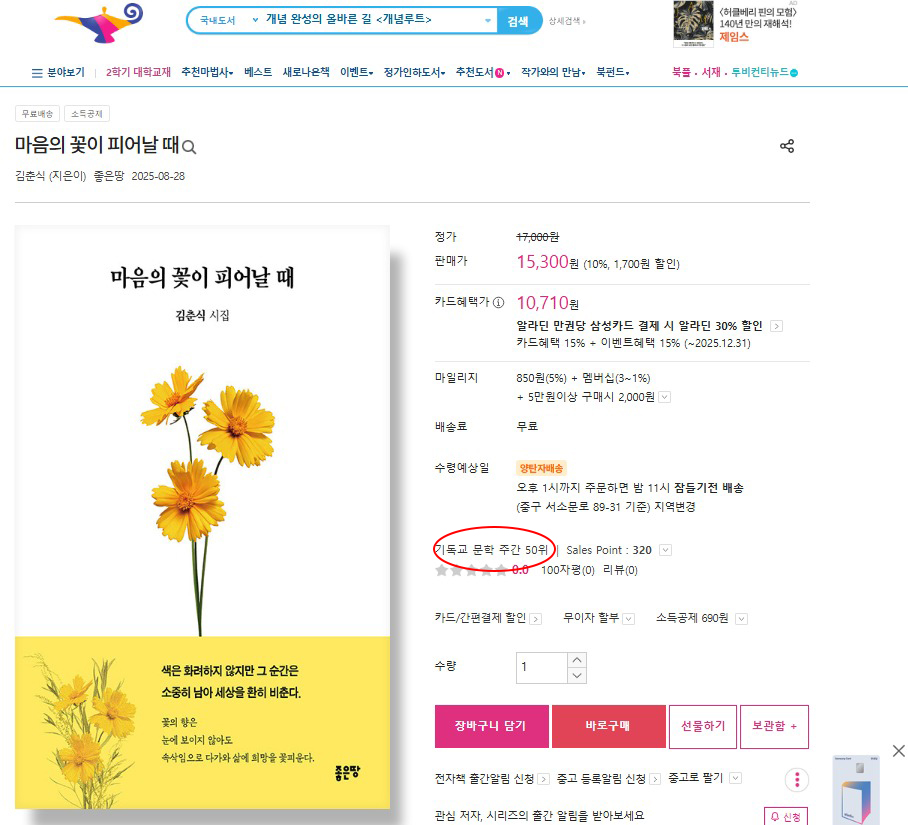Open the 분야보기 hamburger menu

58,72
